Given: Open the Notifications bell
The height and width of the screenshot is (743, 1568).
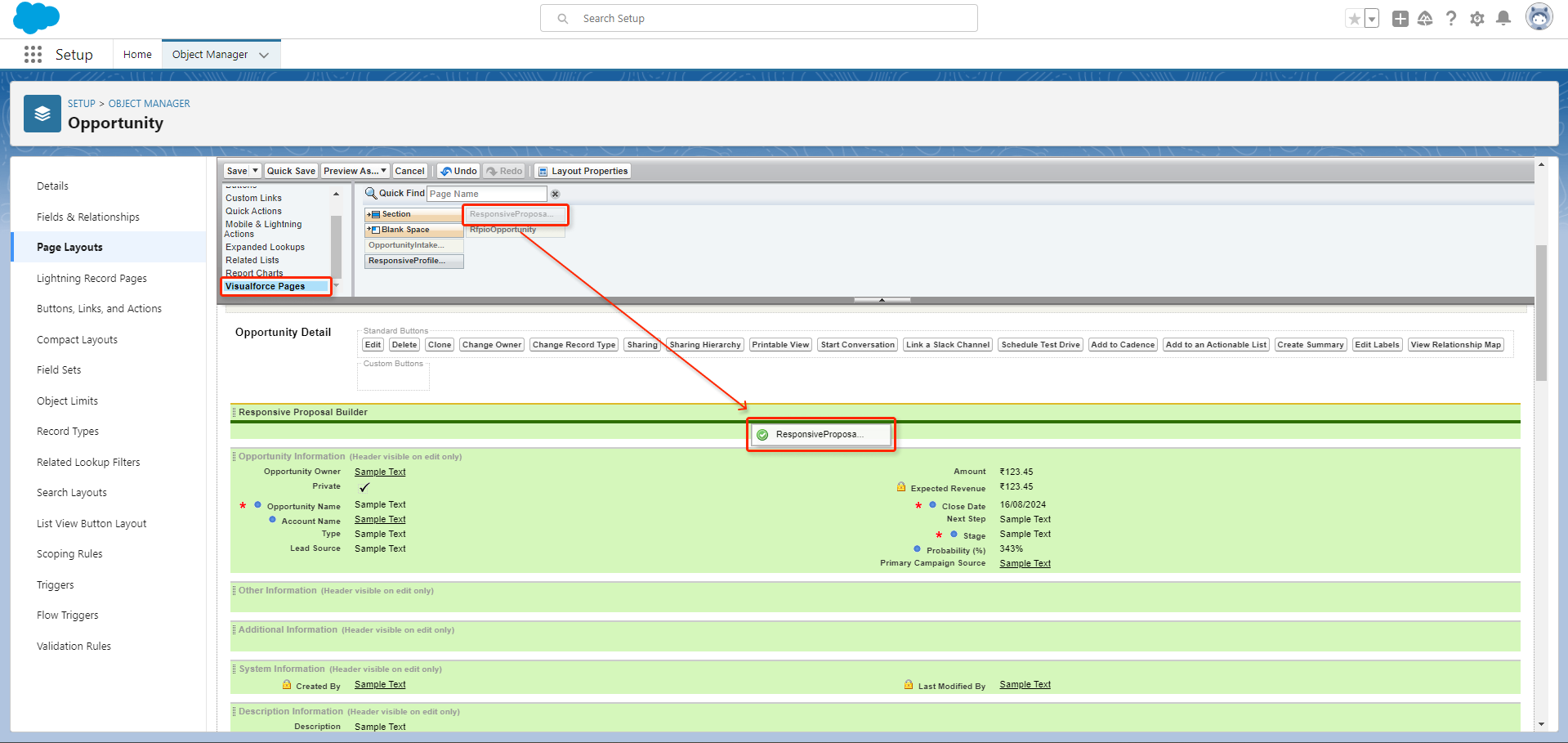Looking at the screenshot, I should tap(1503, 19).
